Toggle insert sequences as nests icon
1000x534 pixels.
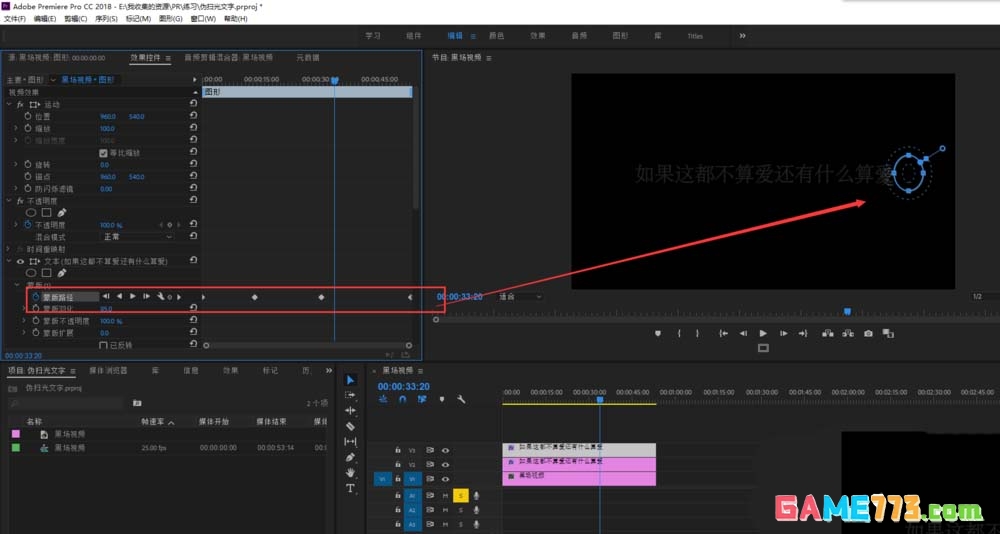coord(383,399)
